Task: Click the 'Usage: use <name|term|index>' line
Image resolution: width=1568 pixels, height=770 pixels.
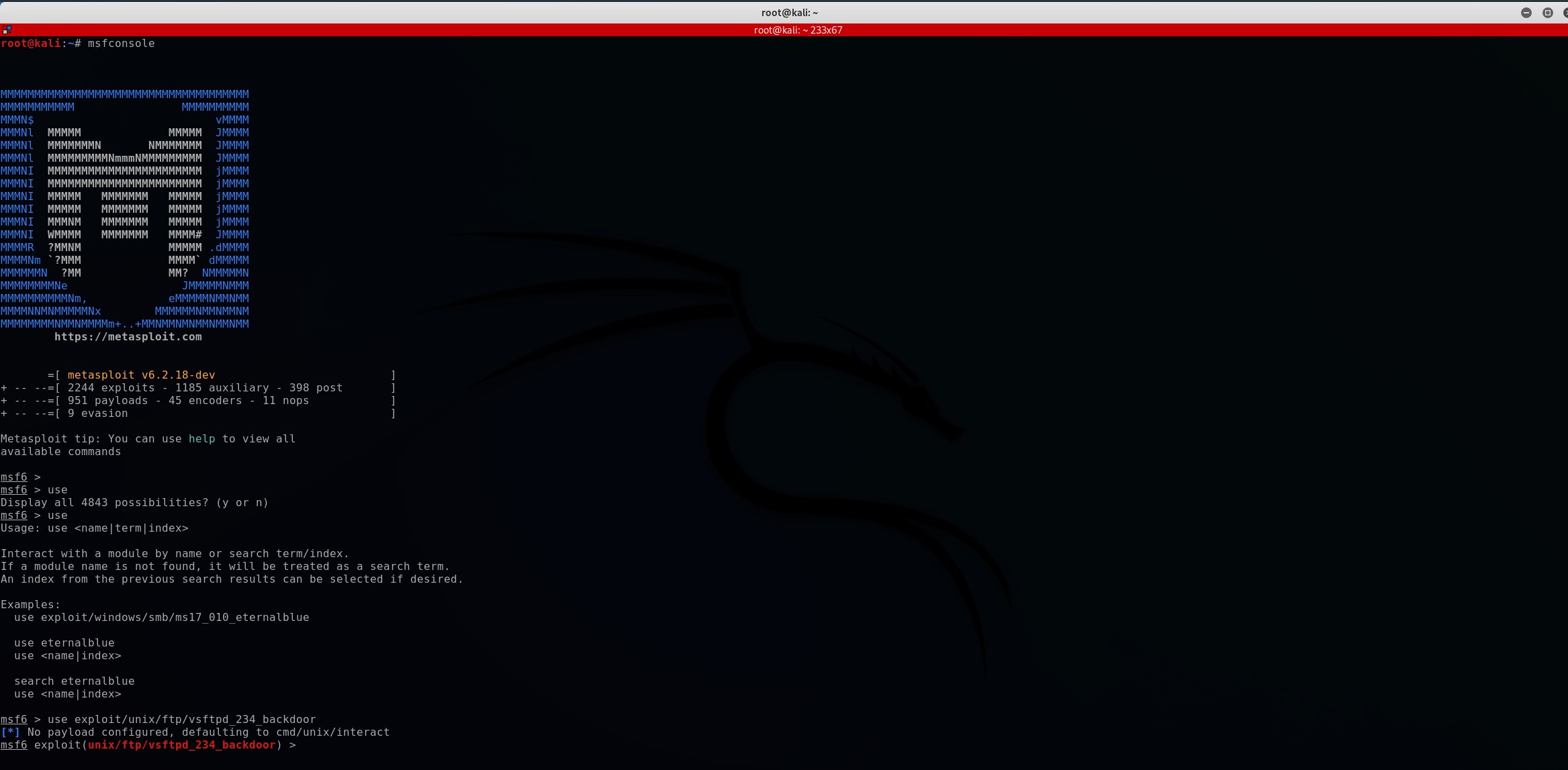Action: 94,528
